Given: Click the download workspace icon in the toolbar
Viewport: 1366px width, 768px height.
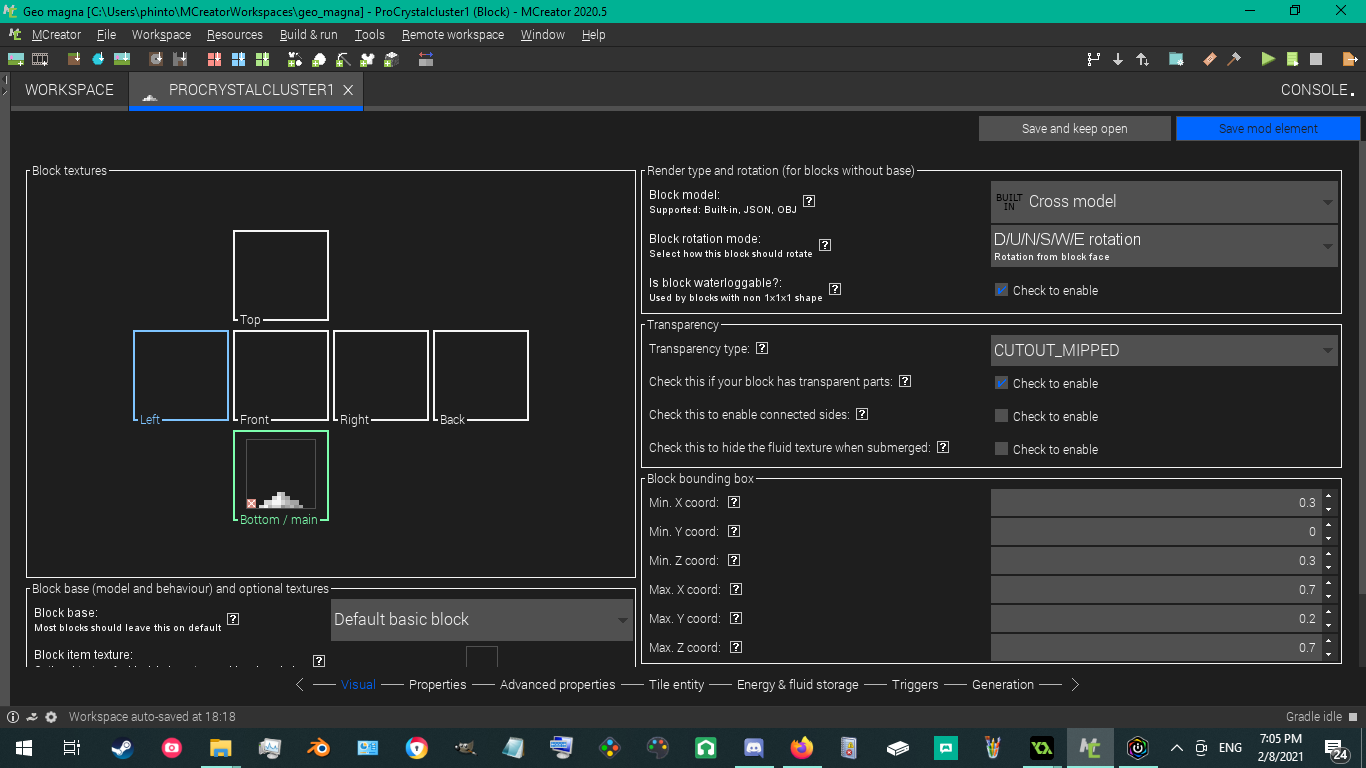Looking at the screenshot, I should click(1118, 59).
